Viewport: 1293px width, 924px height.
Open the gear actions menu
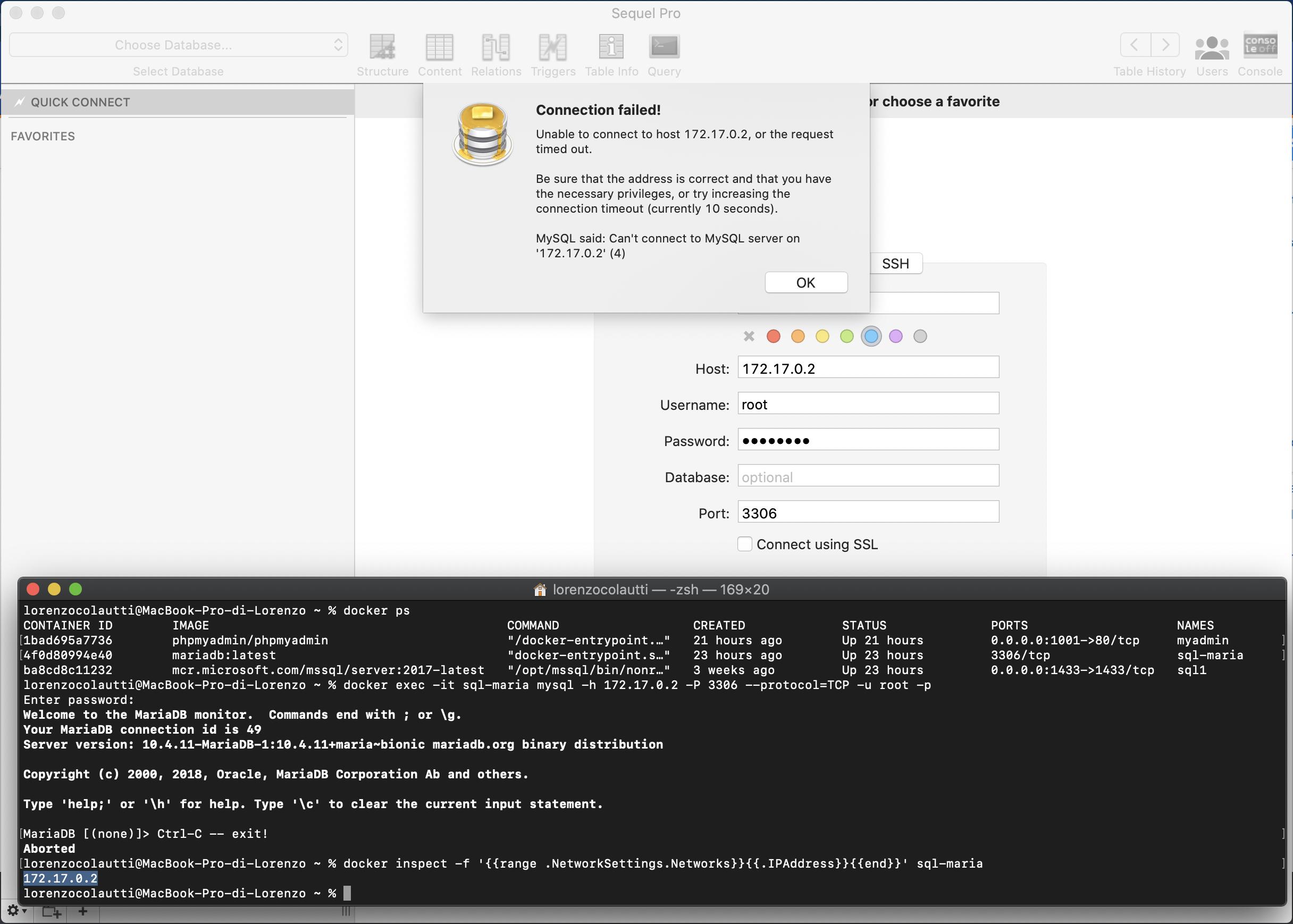point(16,911)
